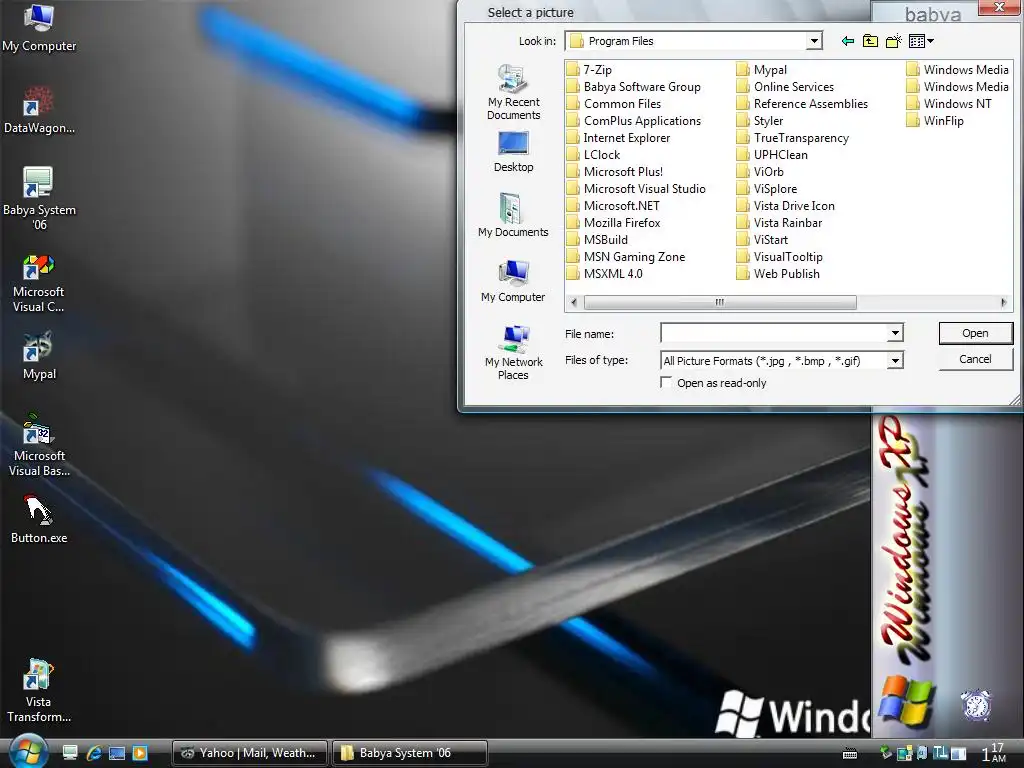1024x768 pixels.
Task: Select the Common Files folder
Action: point(614,104)
